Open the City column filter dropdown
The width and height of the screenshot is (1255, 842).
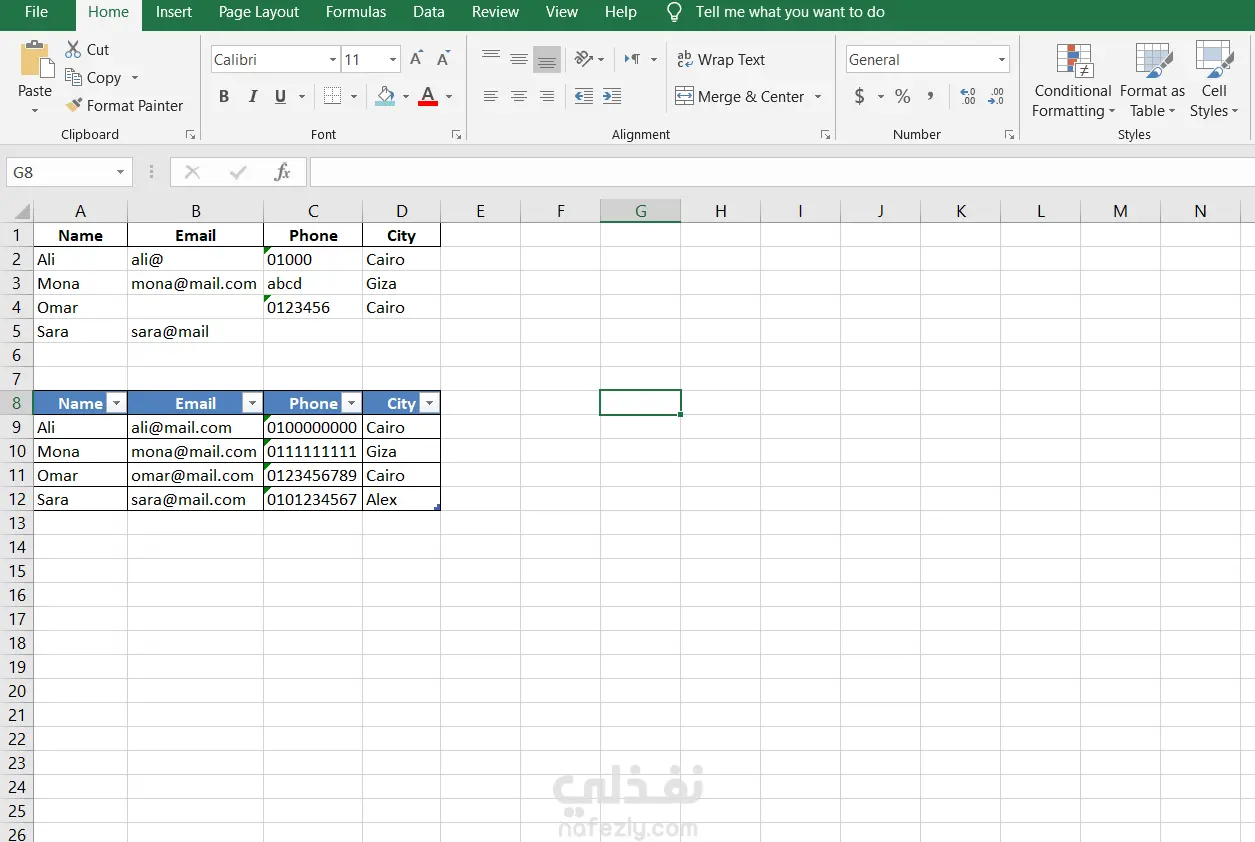[429, 403]
